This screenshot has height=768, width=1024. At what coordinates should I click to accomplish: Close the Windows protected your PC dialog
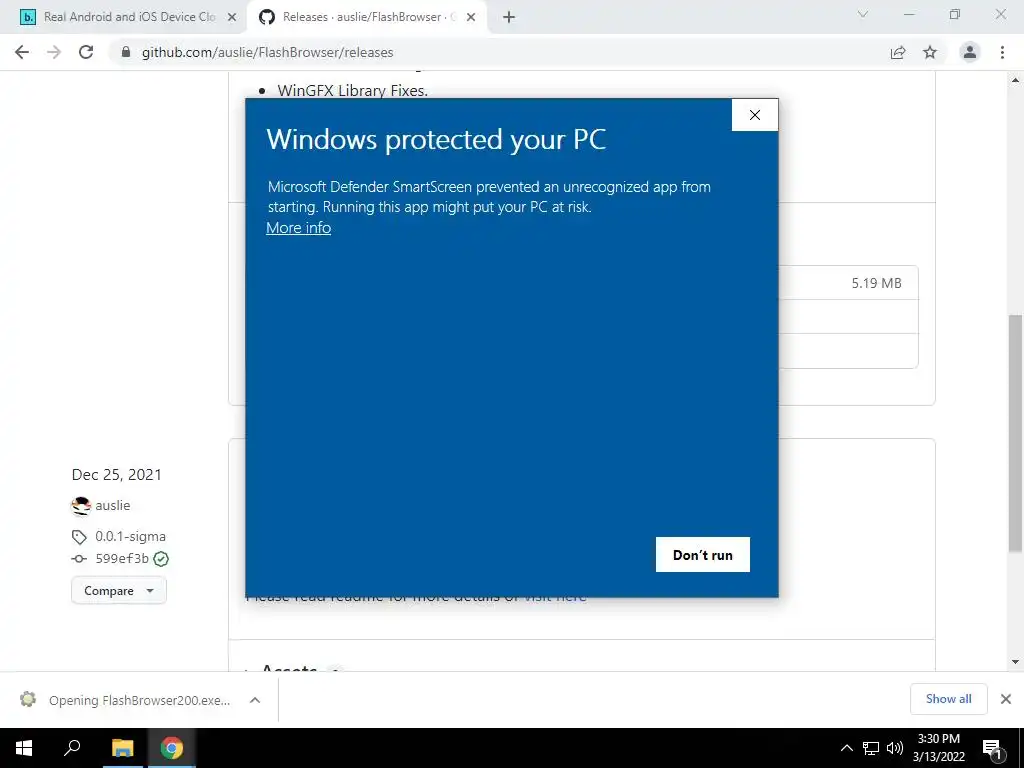coord(754,115)
